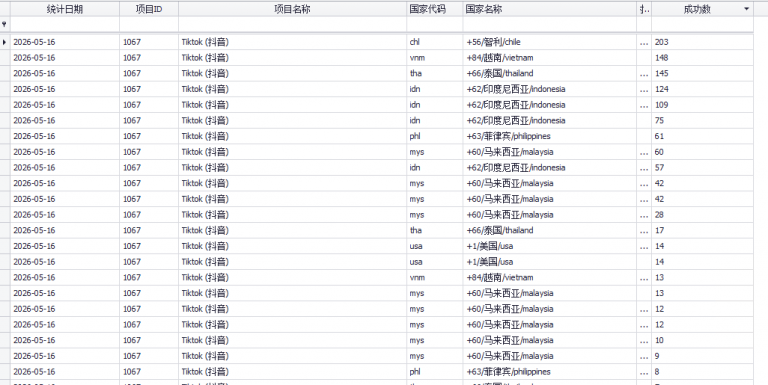768x385 pixels.
Task: Click the success count 109 cell
Action: point(702,105)
